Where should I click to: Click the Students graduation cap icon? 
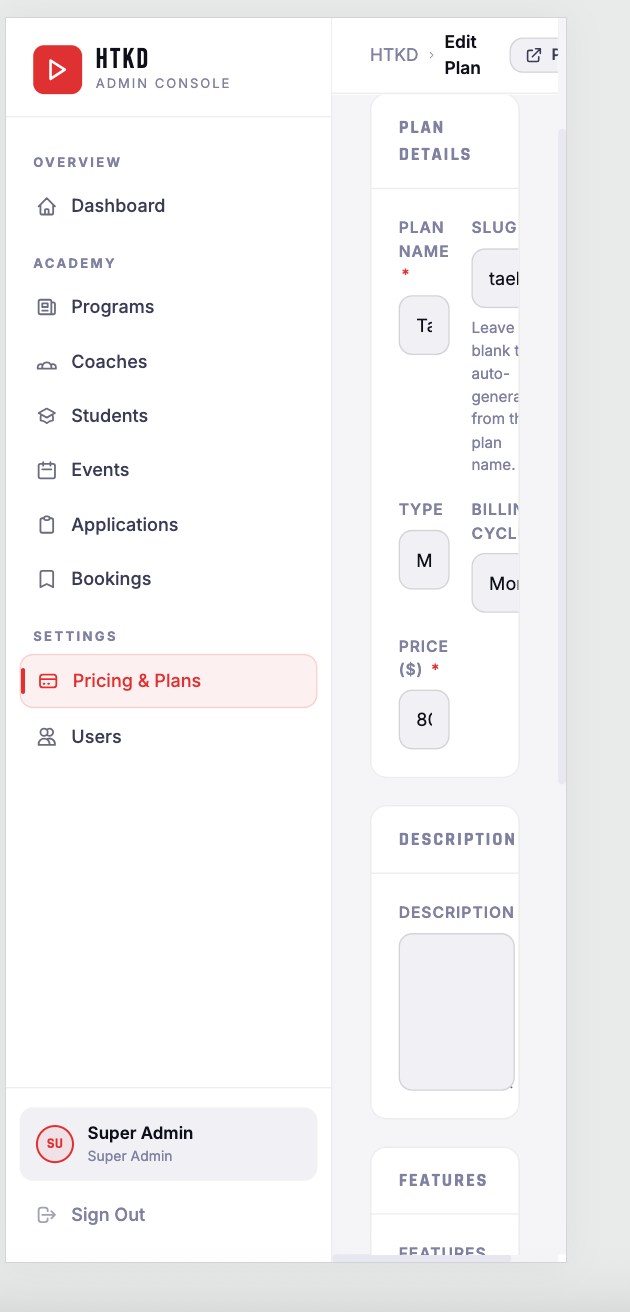[46, 416]
